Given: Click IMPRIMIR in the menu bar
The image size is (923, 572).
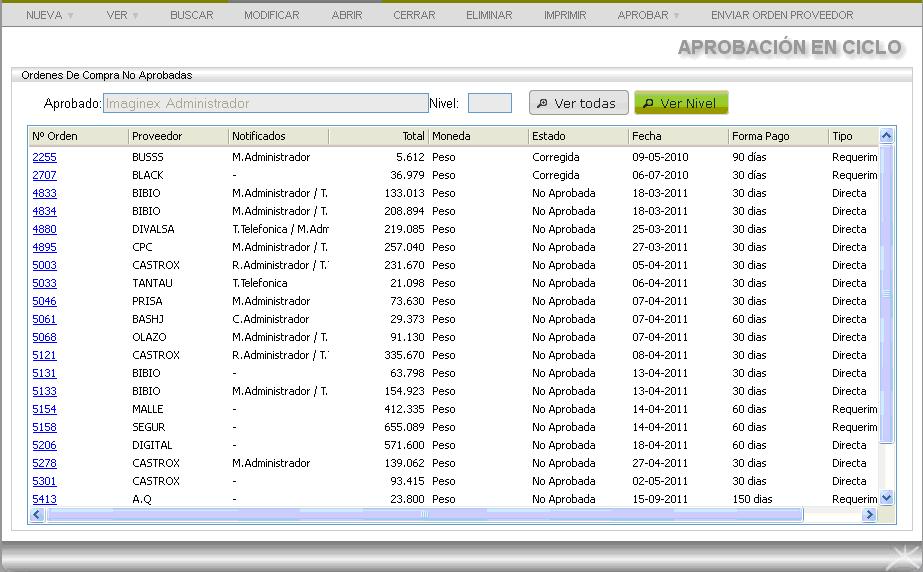Looking at the screenshot, I should point(565,15).
